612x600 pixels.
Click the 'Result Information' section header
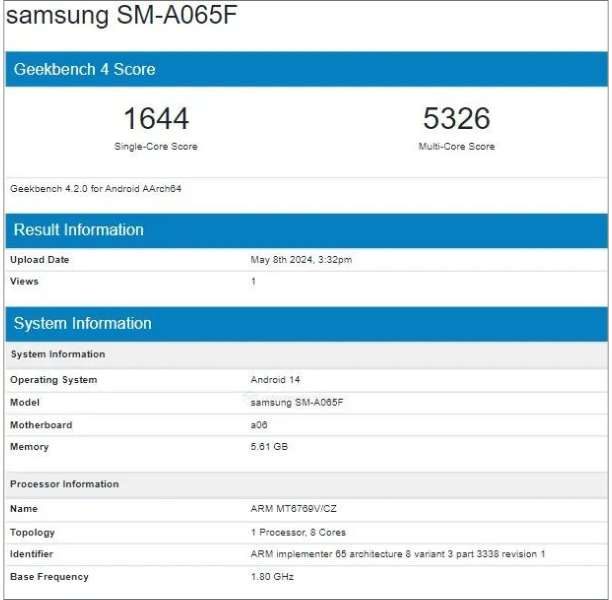[306, 230]
